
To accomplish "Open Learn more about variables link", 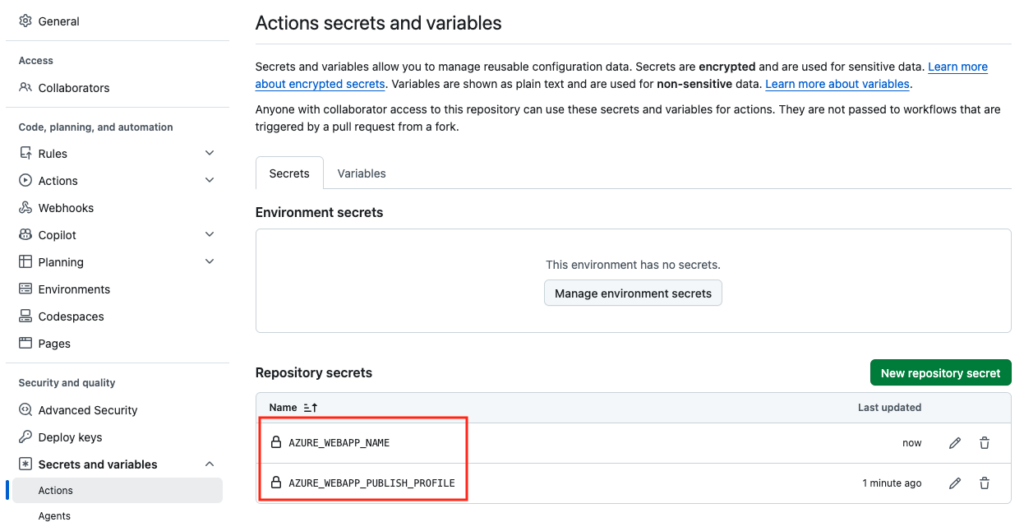I will 837,84.
